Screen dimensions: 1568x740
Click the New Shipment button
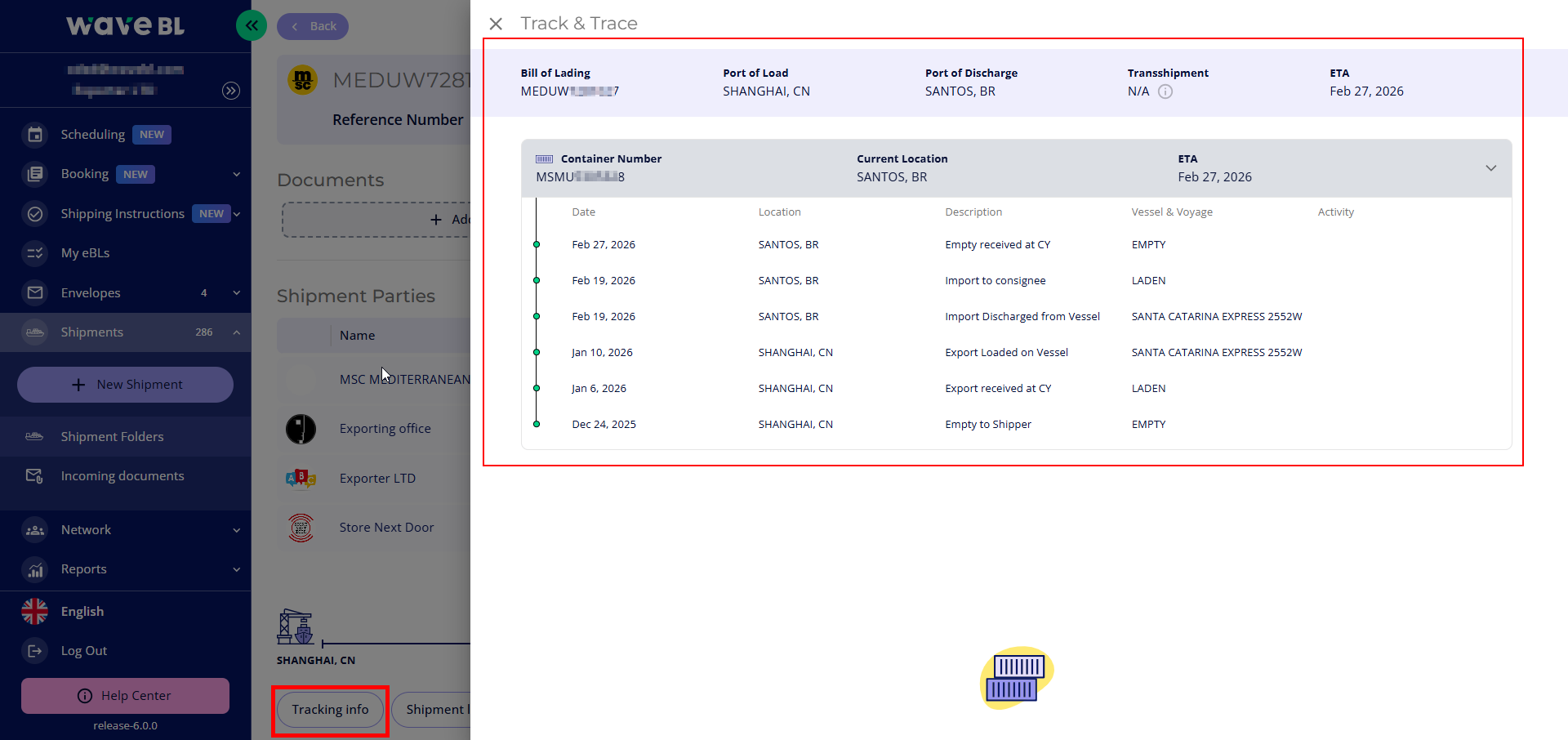coord(126,385)
